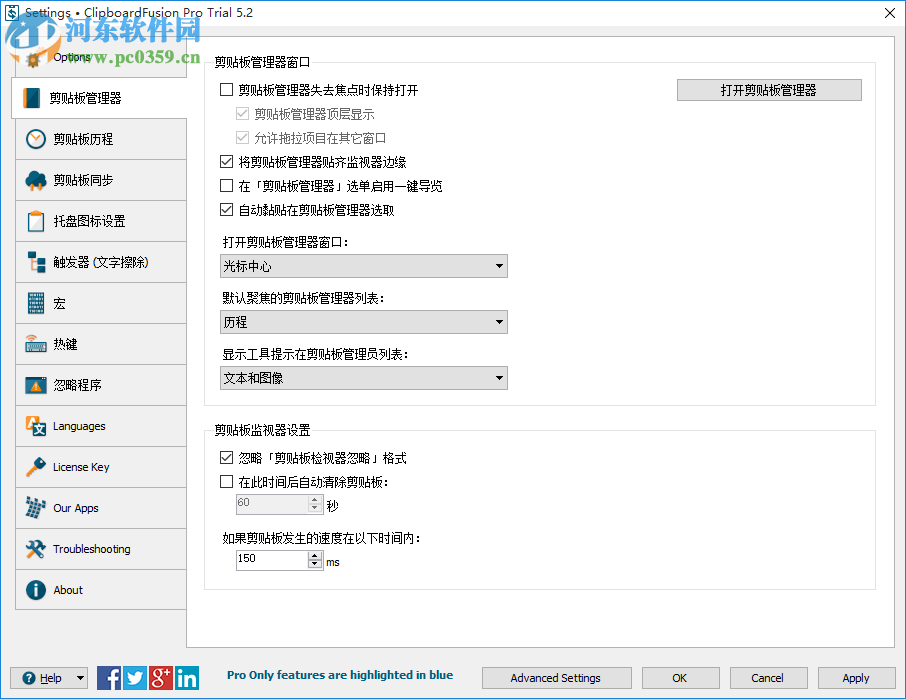The width and height of the screenshot is (906, 699).
Task: Open Advanced Settings
Action: click(556, 677)
